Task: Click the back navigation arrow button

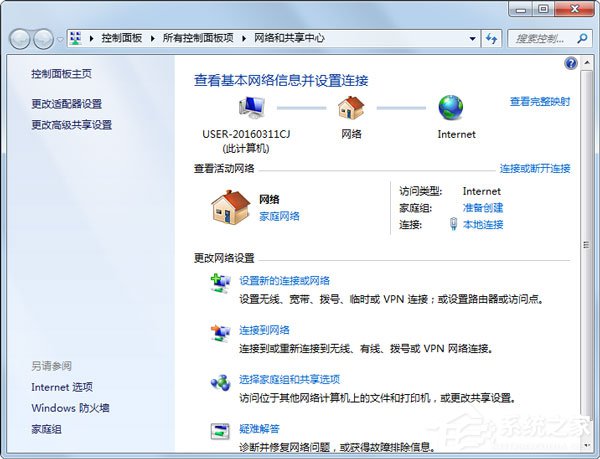Action: point(21,38)
